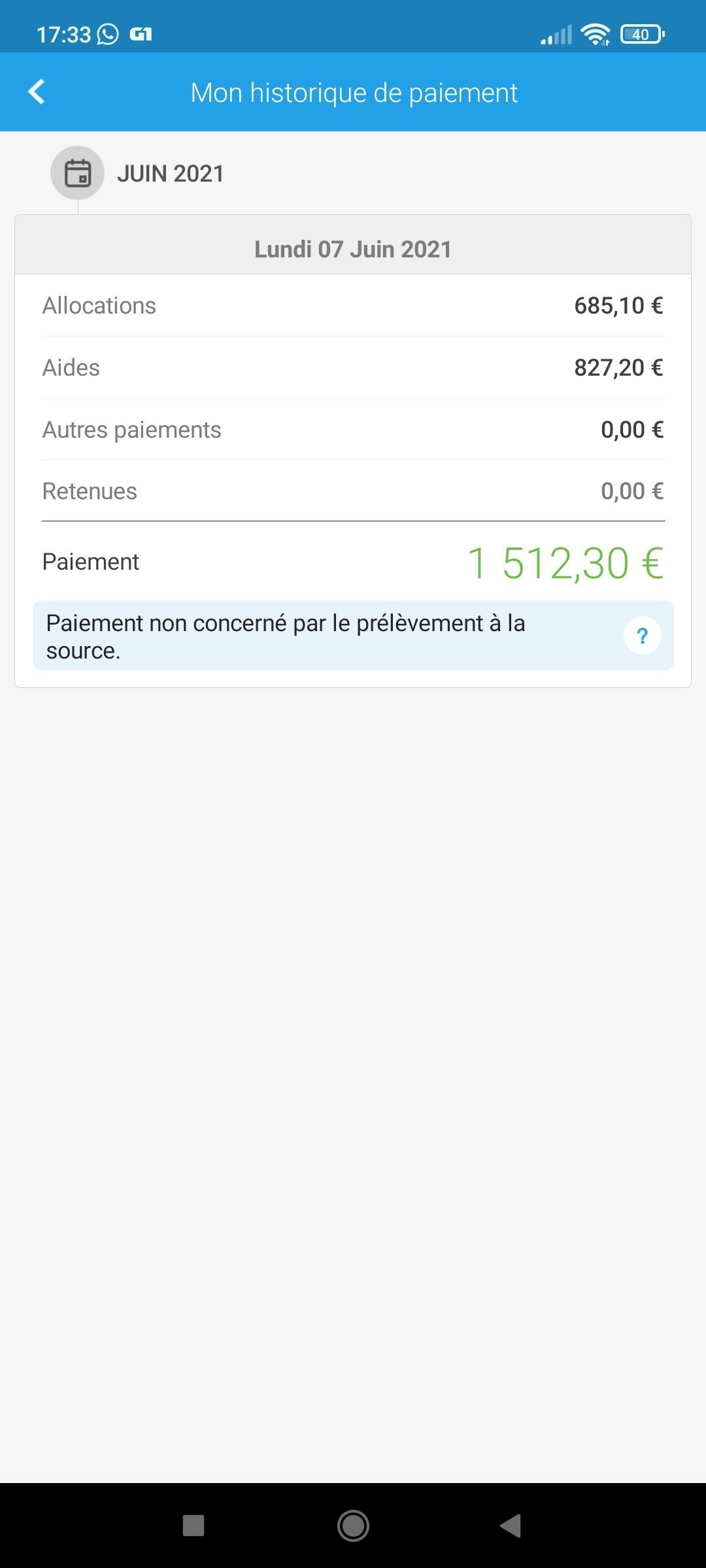Select the Aides row
This screenshot has width=706, height=1568.
coord(353,368)
